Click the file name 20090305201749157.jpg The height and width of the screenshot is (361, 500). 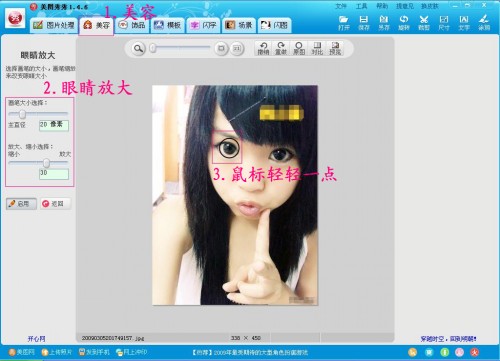point(113,338)
